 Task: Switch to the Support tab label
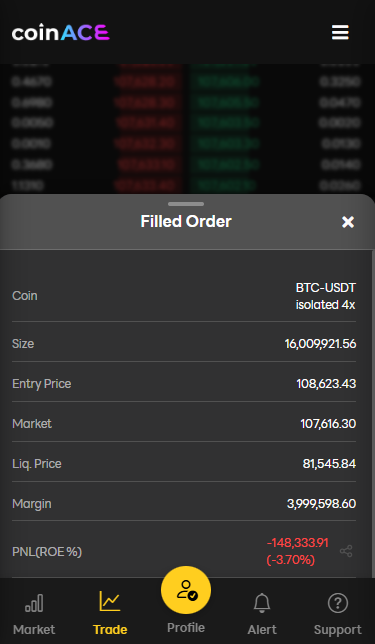(x=338, y=630)
